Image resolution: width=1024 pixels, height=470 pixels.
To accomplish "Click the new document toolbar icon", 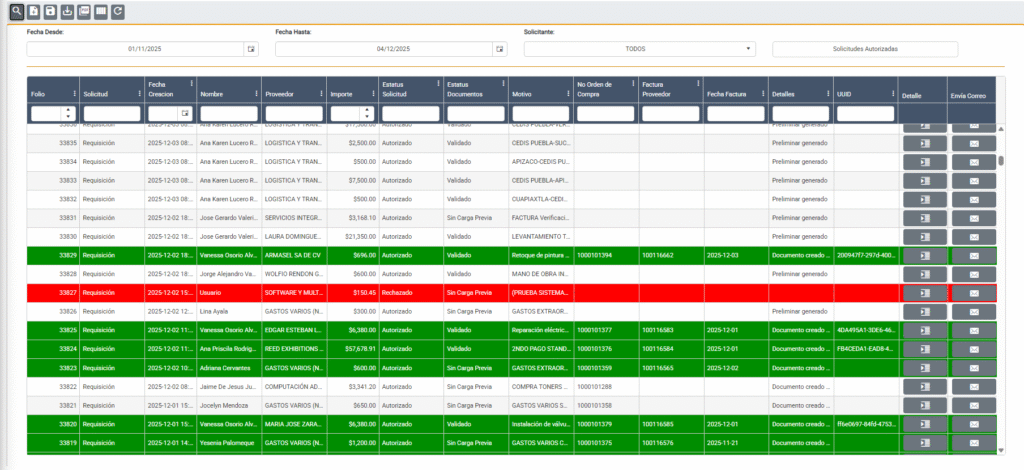I will (34, 11).
